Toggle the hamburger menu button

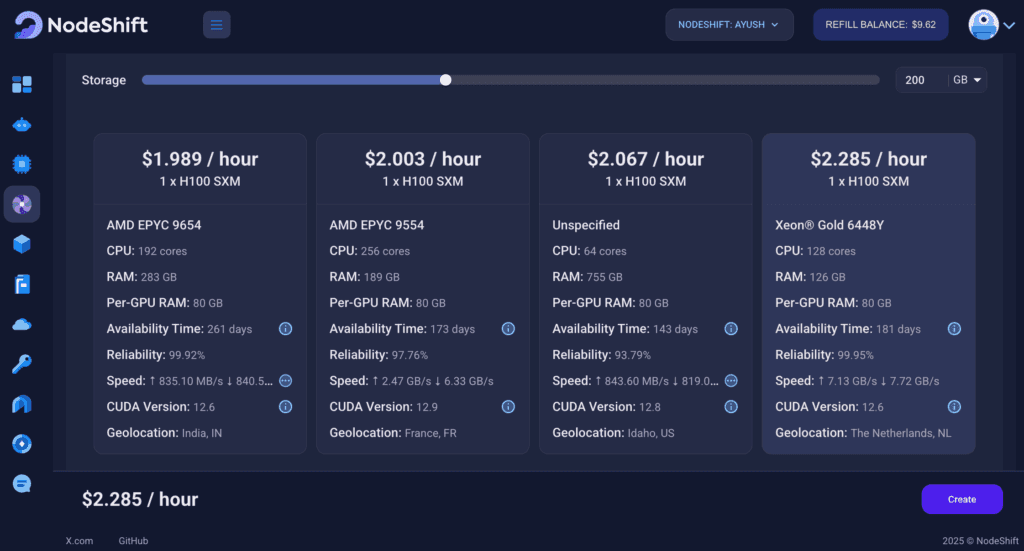pos(216,25)
